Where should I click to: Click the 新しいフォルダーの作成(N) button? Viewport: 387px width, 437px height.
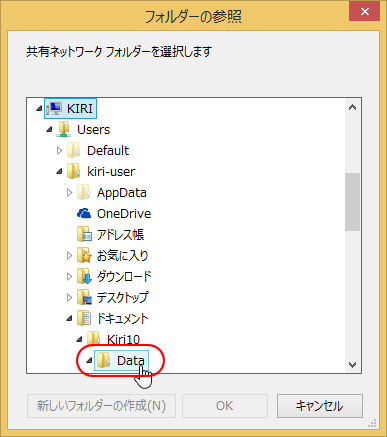pyautogui.click(x=101, y=406)
